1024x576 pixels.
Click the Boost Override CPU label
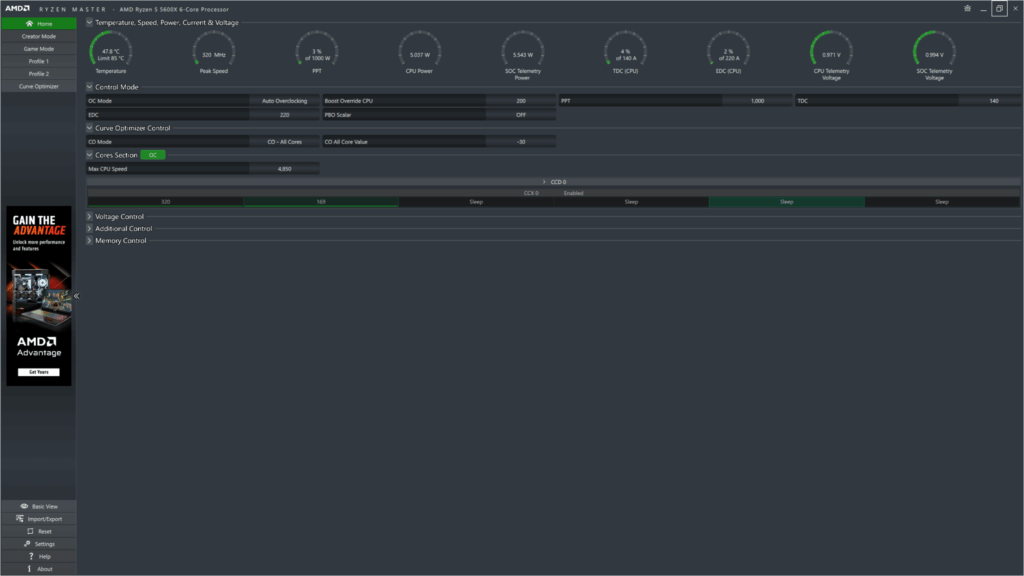[x=349, y=101]
